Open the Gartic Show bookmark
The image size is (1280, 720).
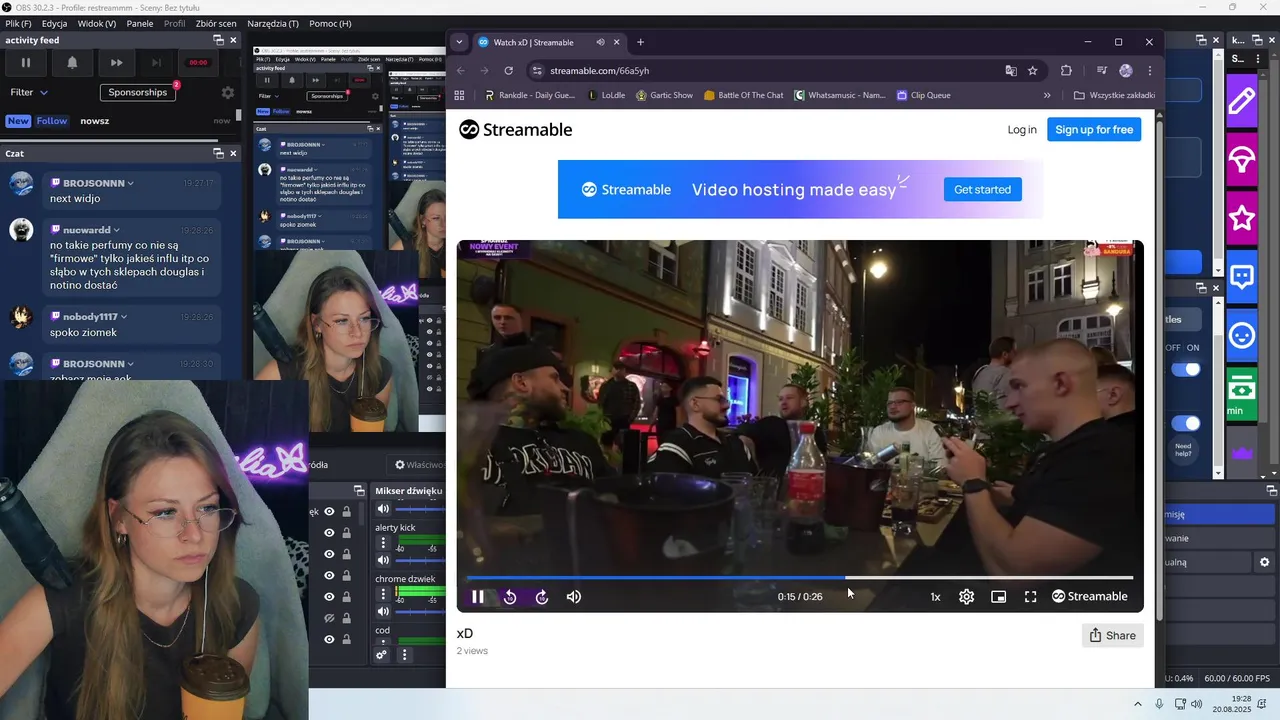[x=664, y=95]
